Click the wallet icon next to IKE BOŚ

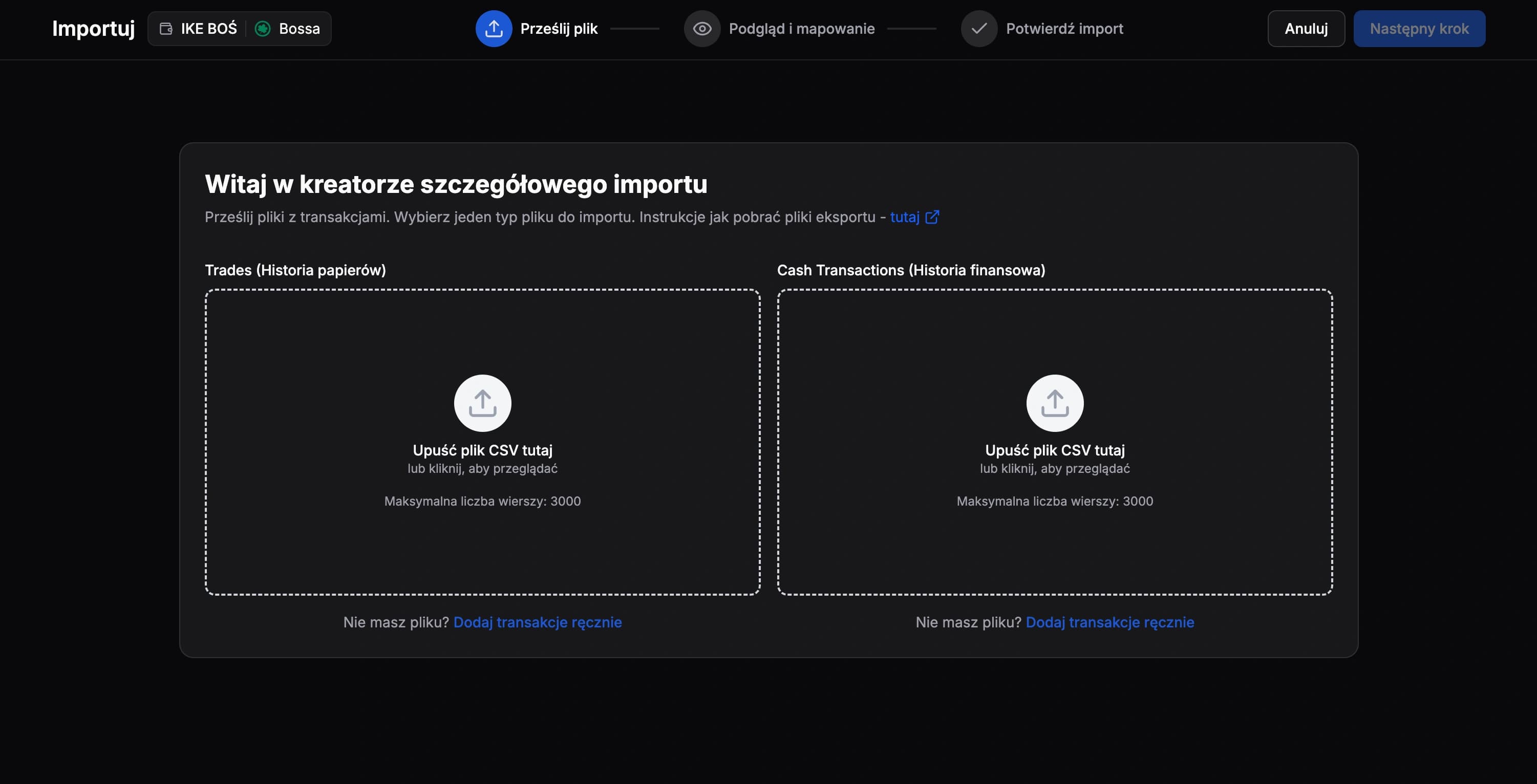point(166,28)
